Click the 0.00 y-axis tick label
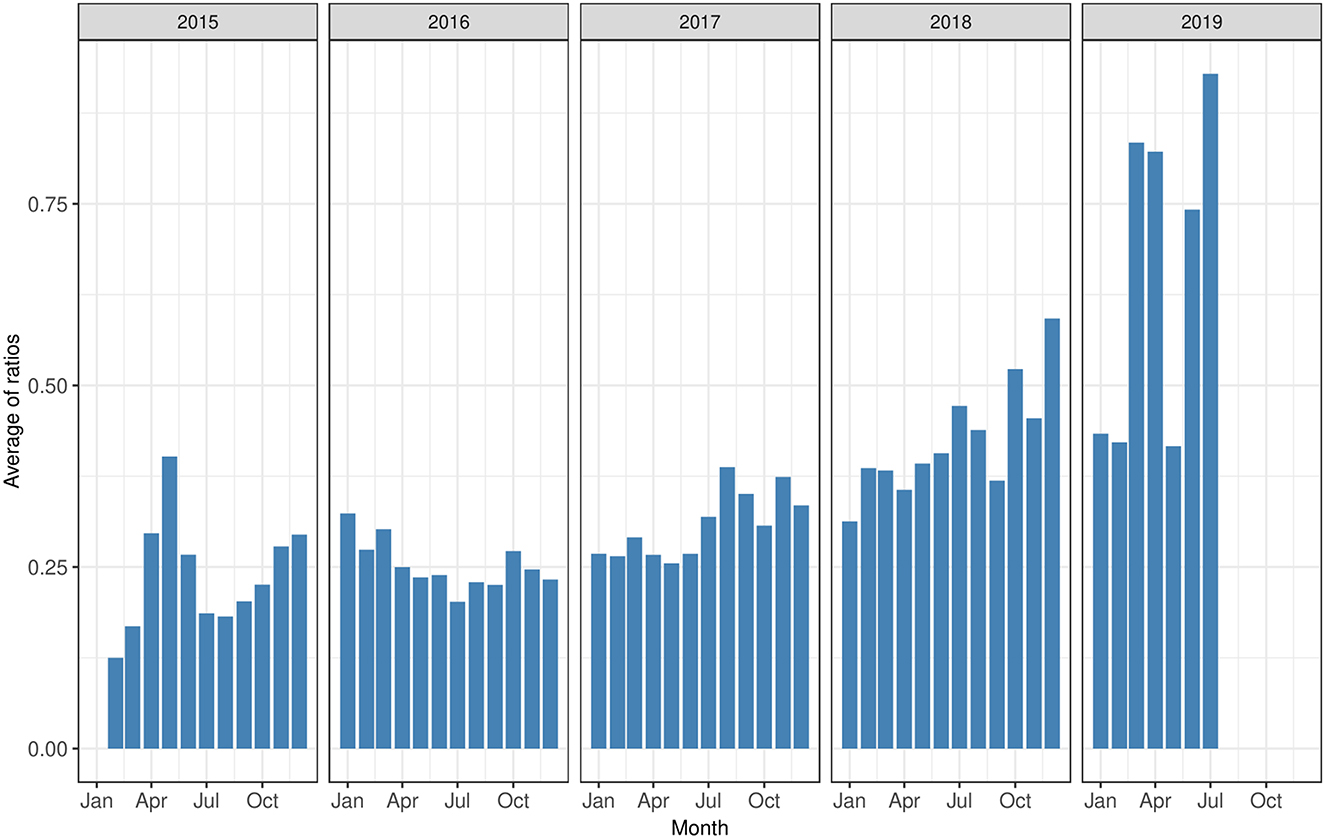This screenshot has width=1325, height=839. coord(48,749)
